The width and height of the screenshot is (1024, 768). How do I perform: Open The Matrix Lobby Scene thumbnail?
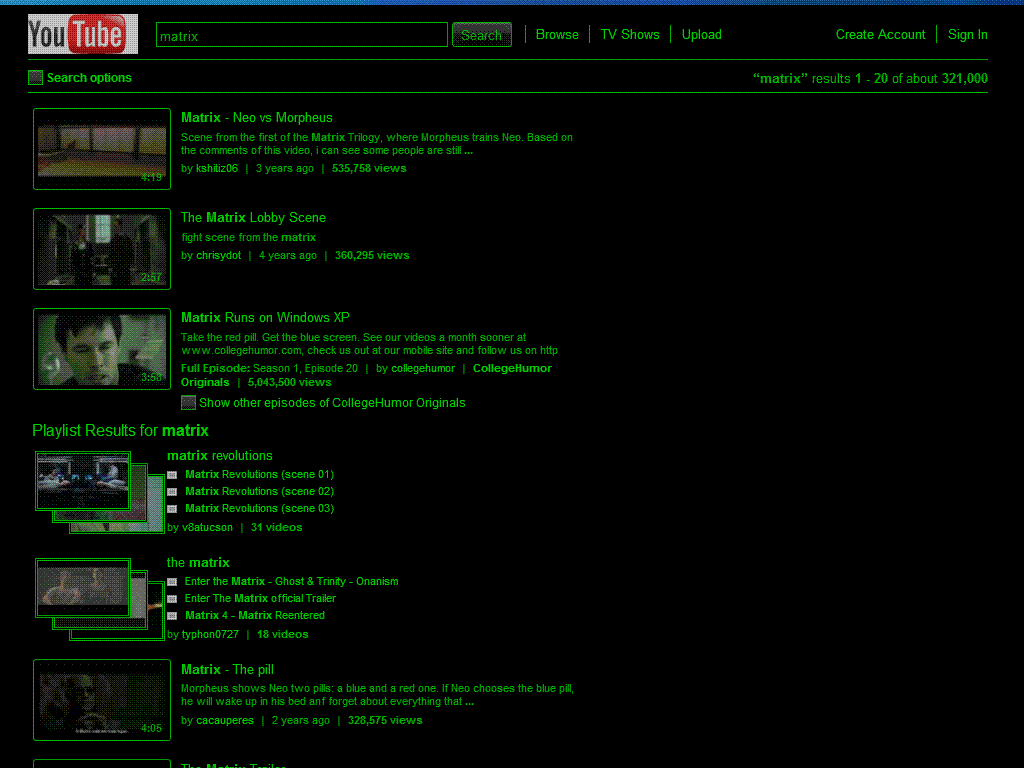[102, 249]
